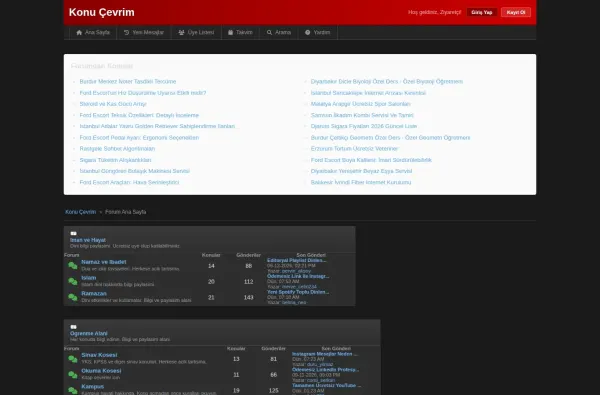Image resolution: width=600 pixels, height=395 pixels.
Task: Open topic Ford Escort Araçları: Hava Serinleştirici
Action: click(x=129, y=182)
